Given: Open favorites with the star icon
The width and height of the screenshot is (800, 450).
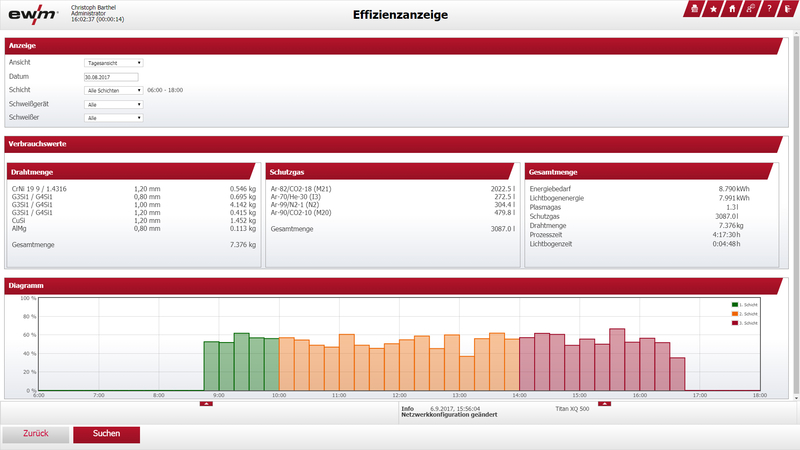Looking at the screenshot, I should [x=713, y=9].
